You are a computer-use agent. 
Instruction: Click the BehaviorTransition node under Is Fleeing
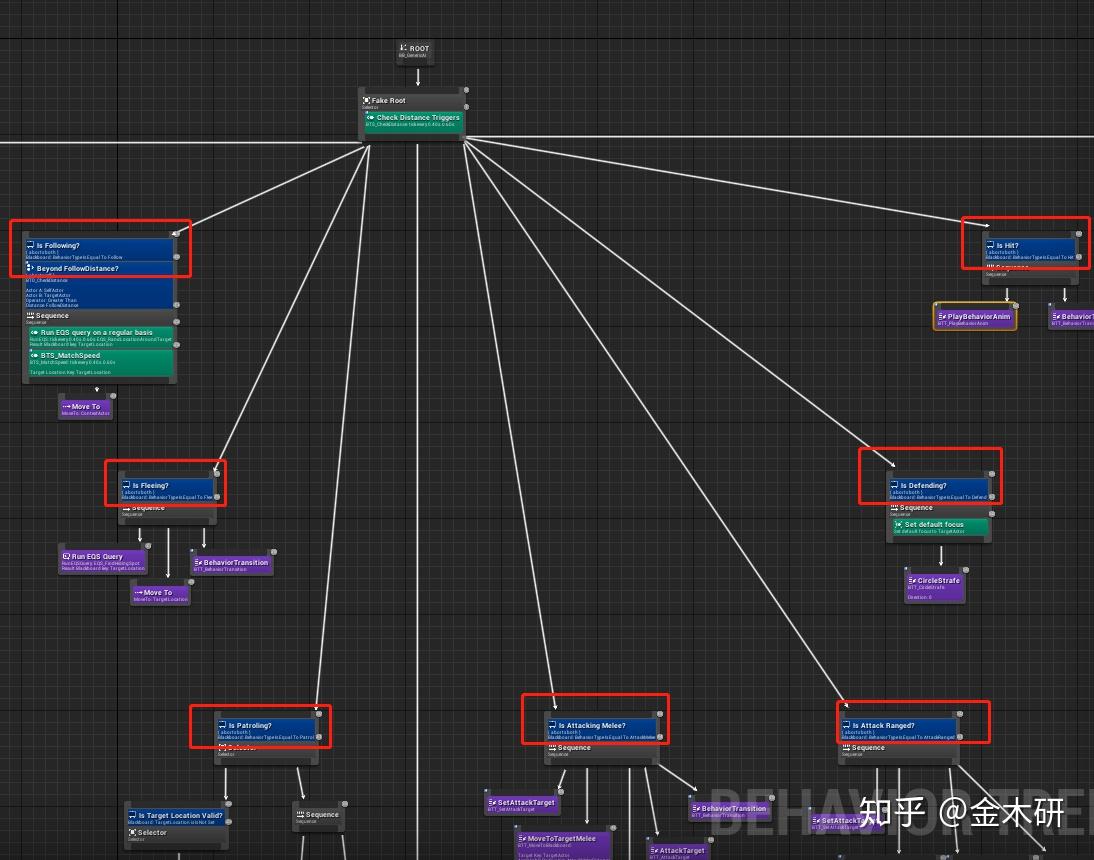click(198, 563)
